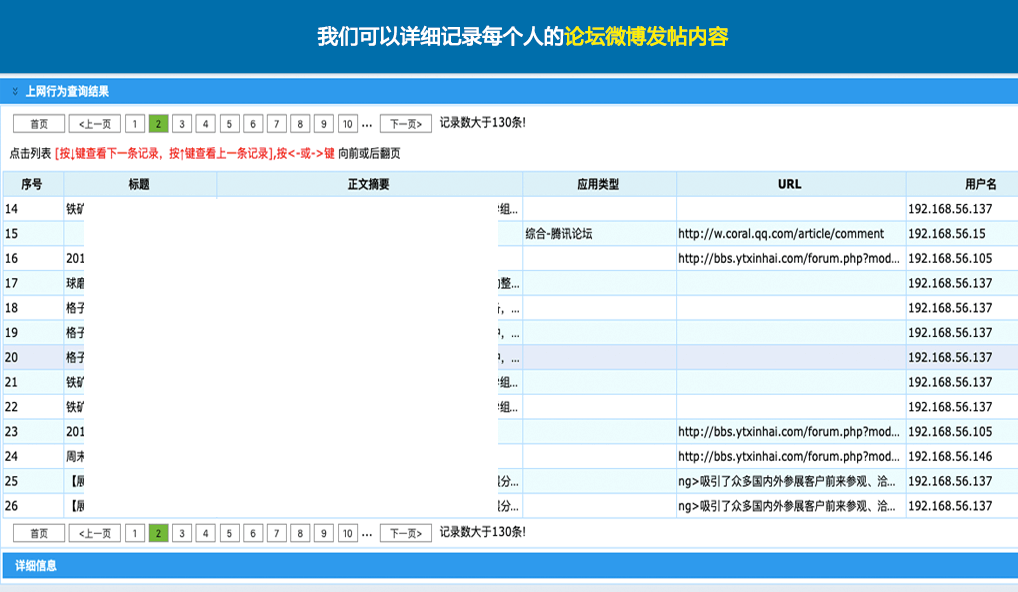Click bottom 首页 pagination button

39,533
